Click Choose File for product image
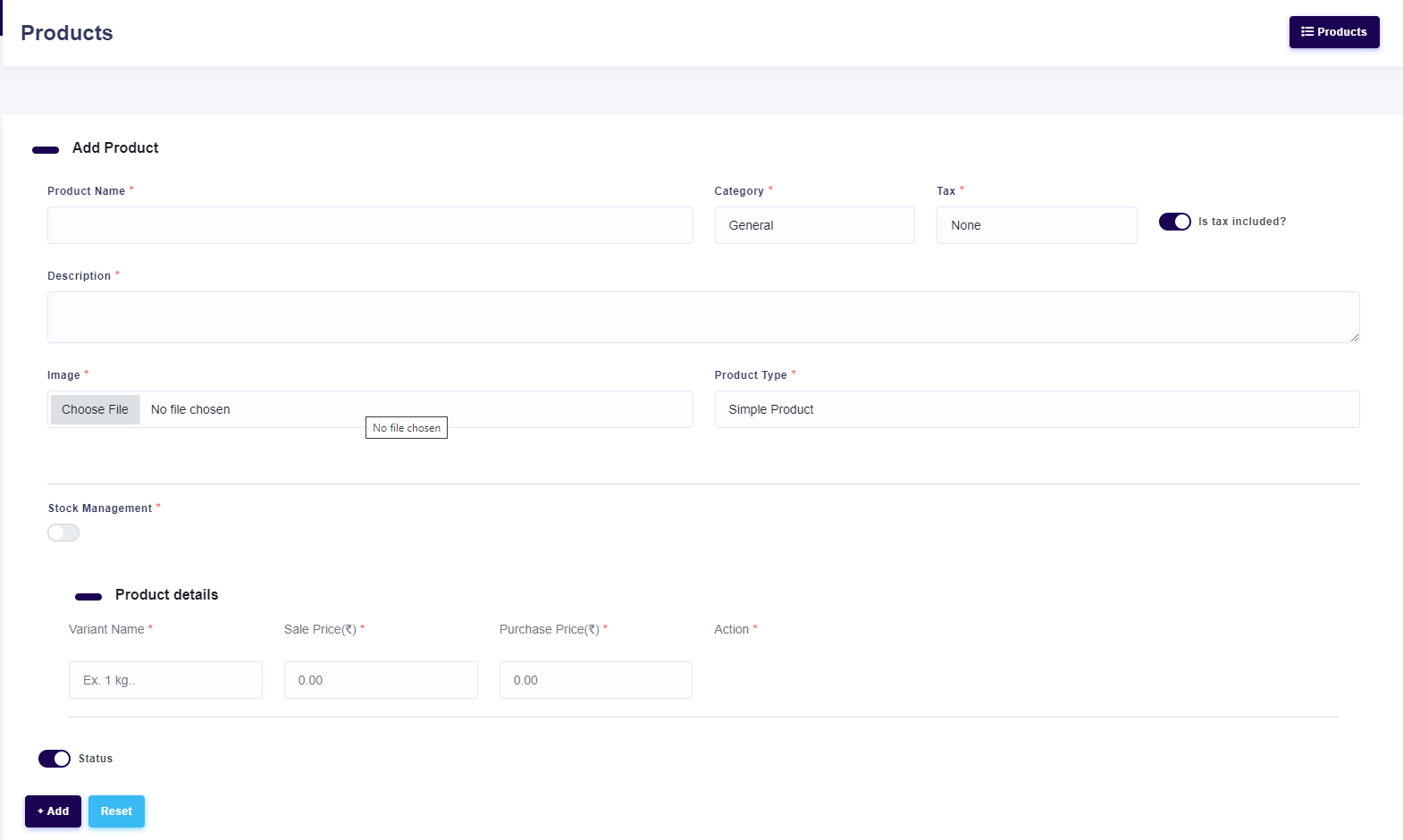Screen dimensions: 1403x840 tap(96, 409)
